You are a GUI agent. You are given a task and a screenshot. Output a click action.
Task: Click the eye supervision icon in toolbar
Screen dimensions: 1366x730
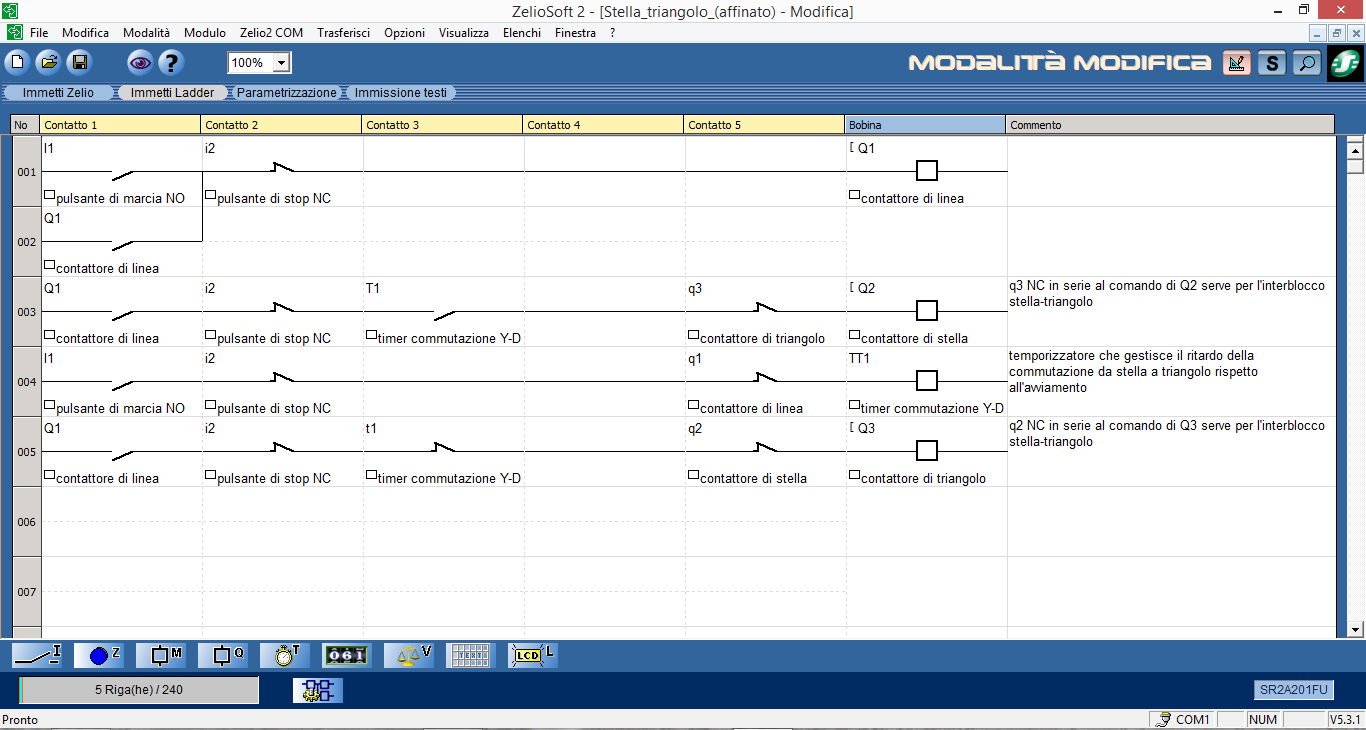coord(140,63)
